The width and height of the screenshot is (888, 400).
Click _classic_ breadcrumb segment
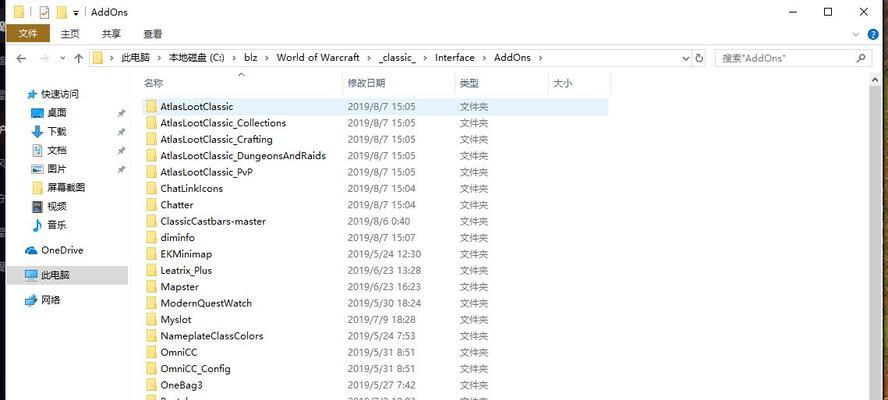point(398,57)
